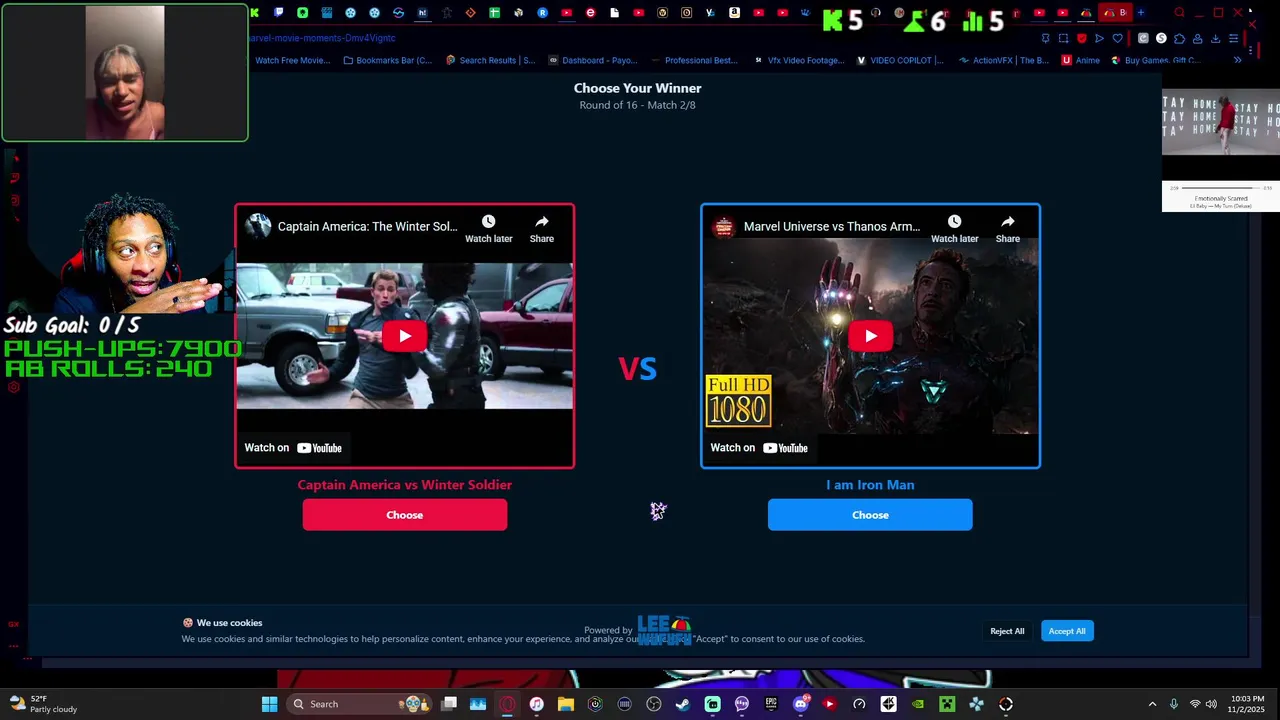This screenshot has width=1280, height=720.
Task: Click the pinboard icon in address bar
Action: [x=1045, y=38]
